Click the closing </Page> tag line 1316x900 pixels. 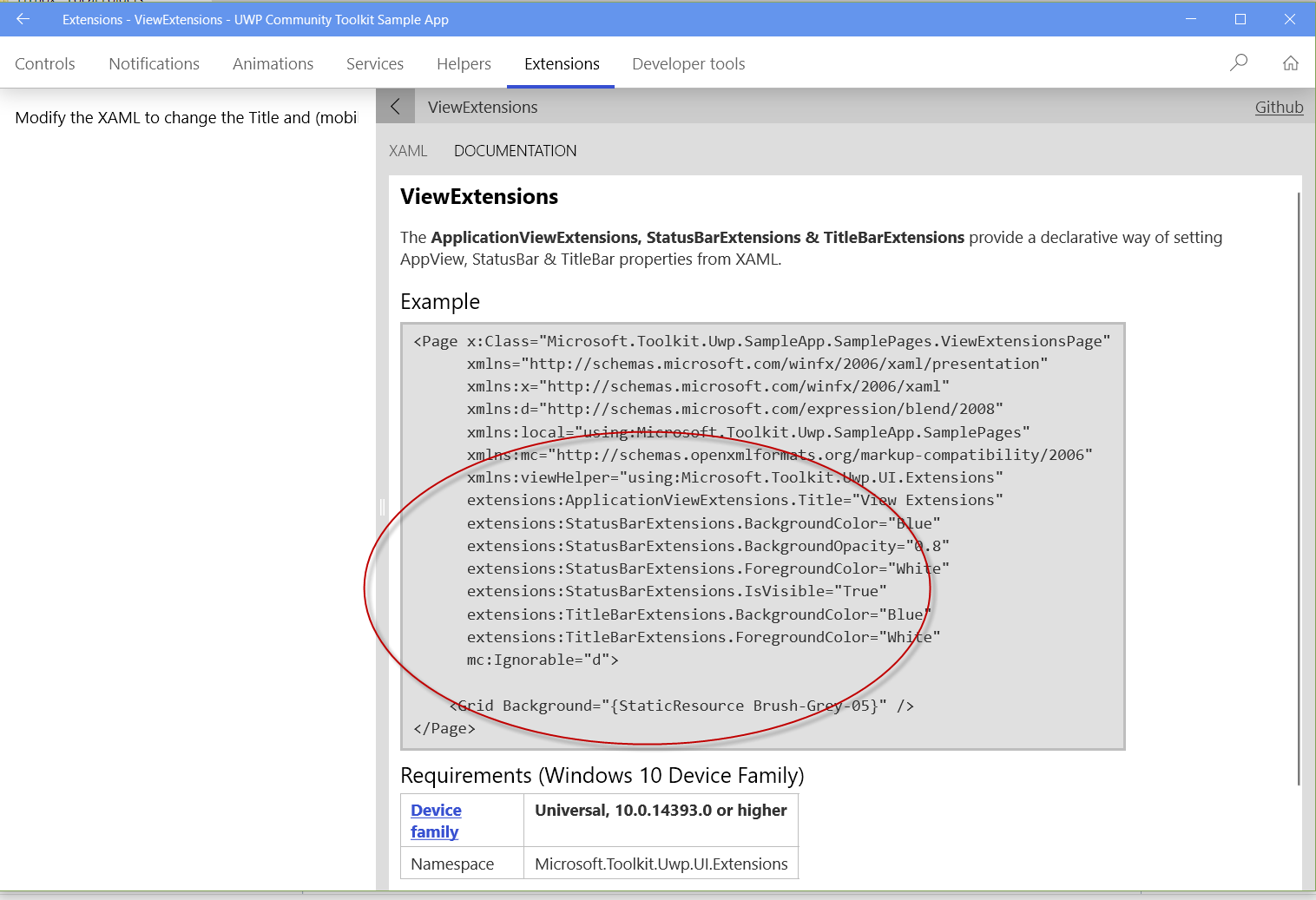(x=444, y=728)
